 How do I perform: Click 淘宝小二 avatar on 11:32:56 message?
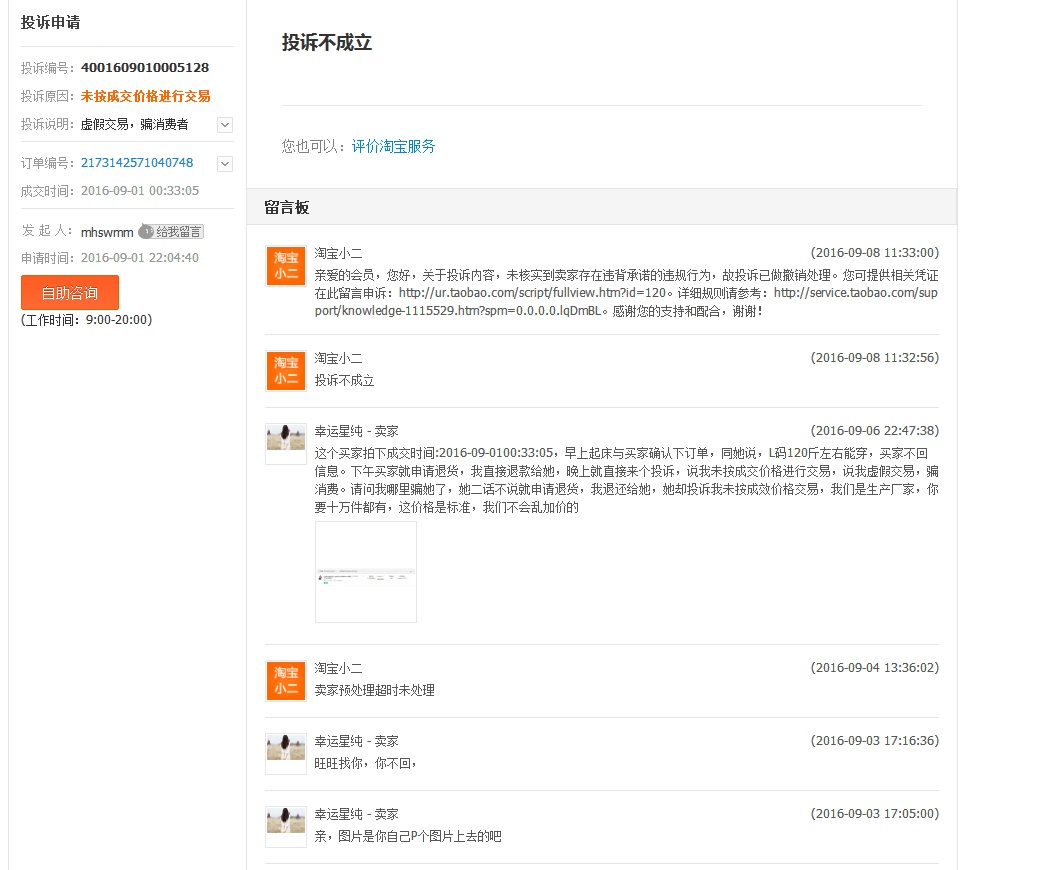pyautogui.click(x=285, y=371)
